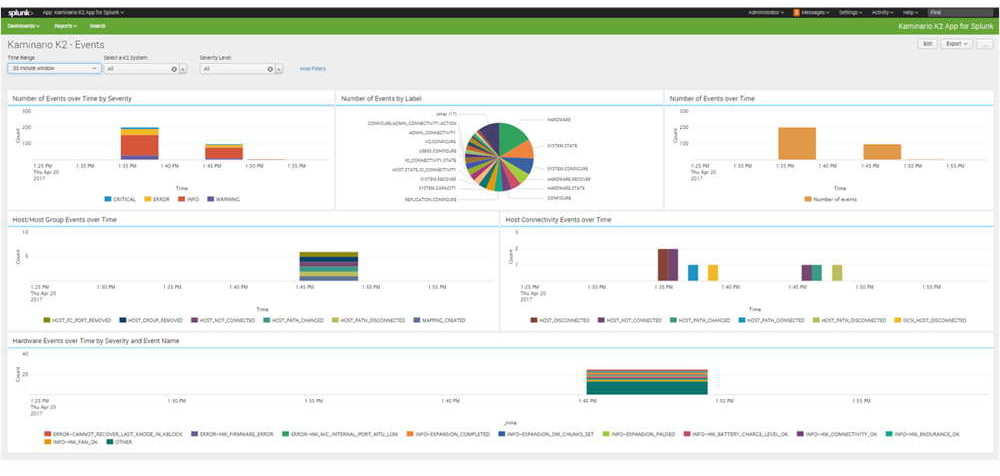Viewport: 1000px width, 476px height.
Task: Open the Export dropdown
Action: pyautogui.click(x=956, y=44)
